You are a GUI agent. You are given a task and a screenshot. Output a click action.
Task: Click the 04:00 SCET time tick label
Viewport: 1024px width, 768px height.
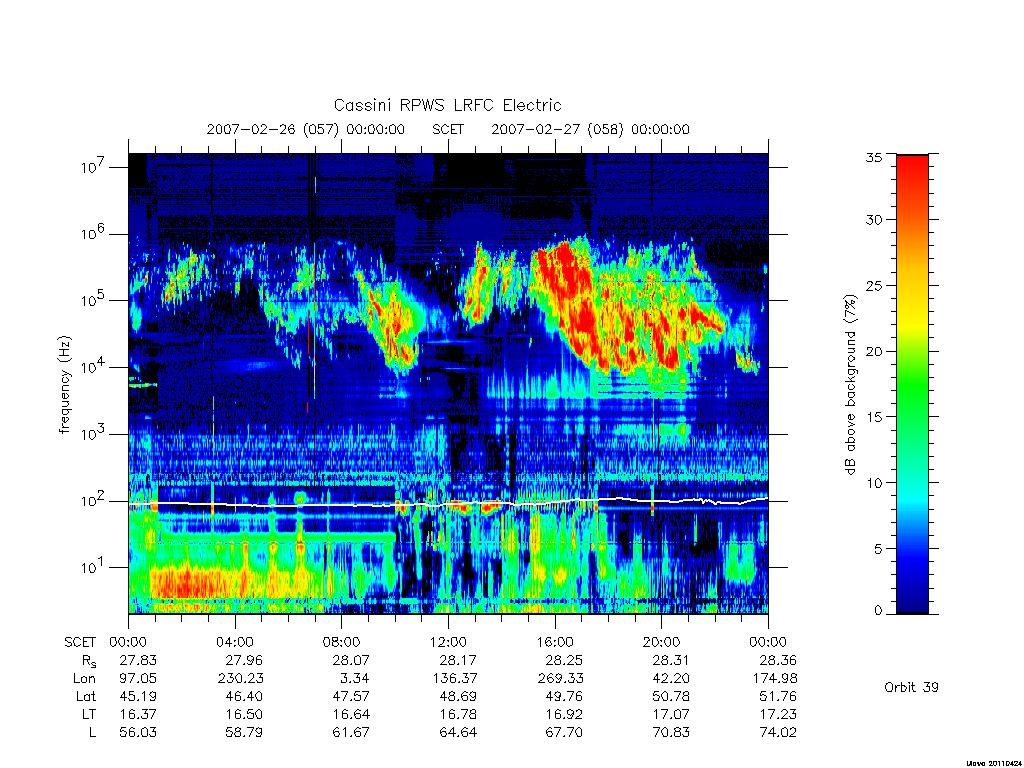coord(235,642)
